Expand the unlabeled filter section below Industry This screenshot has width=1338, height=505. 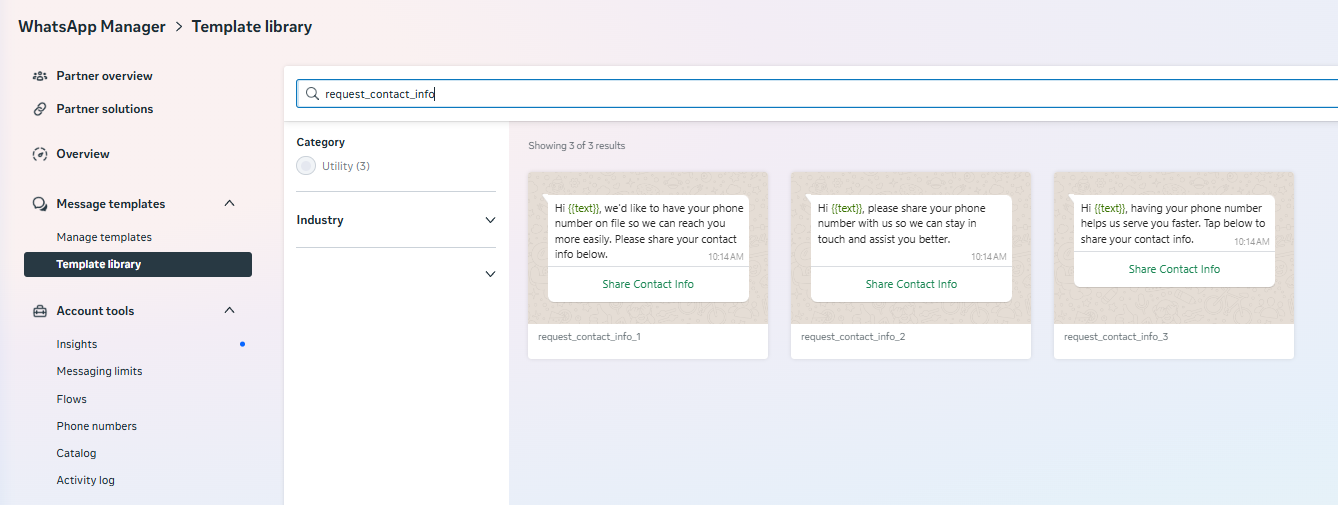pos(490,274)
